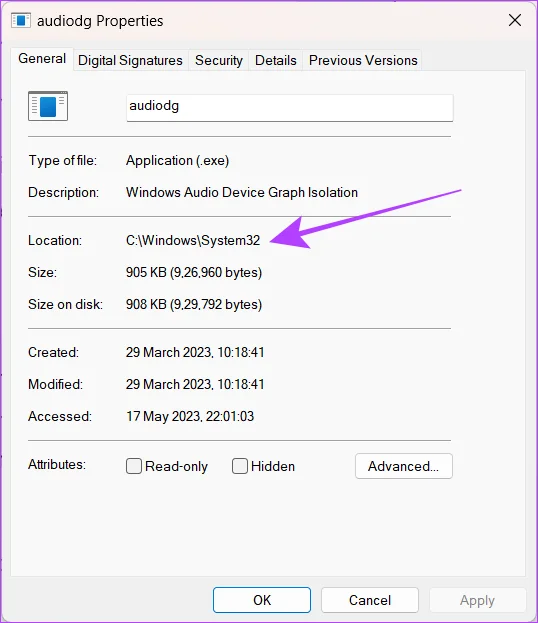Click the Accessed date 17 May 2023
This screenshot has height=624, width=538.
coord(190,416)
